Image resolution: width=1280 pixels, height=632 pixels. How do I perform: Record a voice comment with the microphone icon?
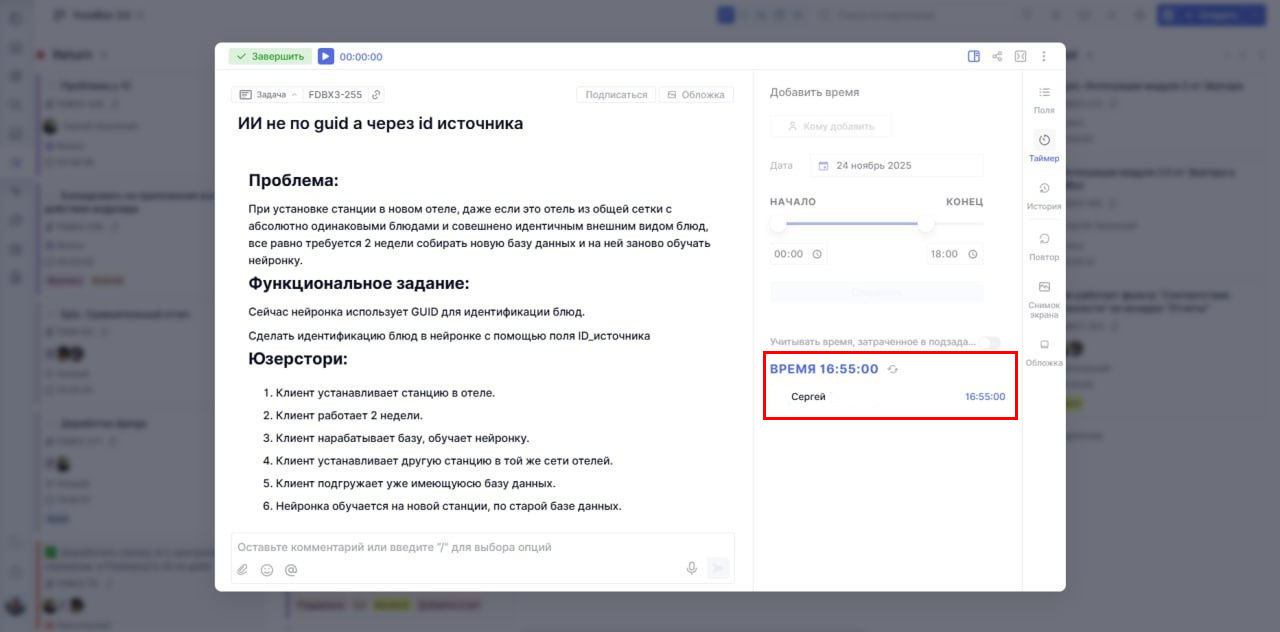691,567
